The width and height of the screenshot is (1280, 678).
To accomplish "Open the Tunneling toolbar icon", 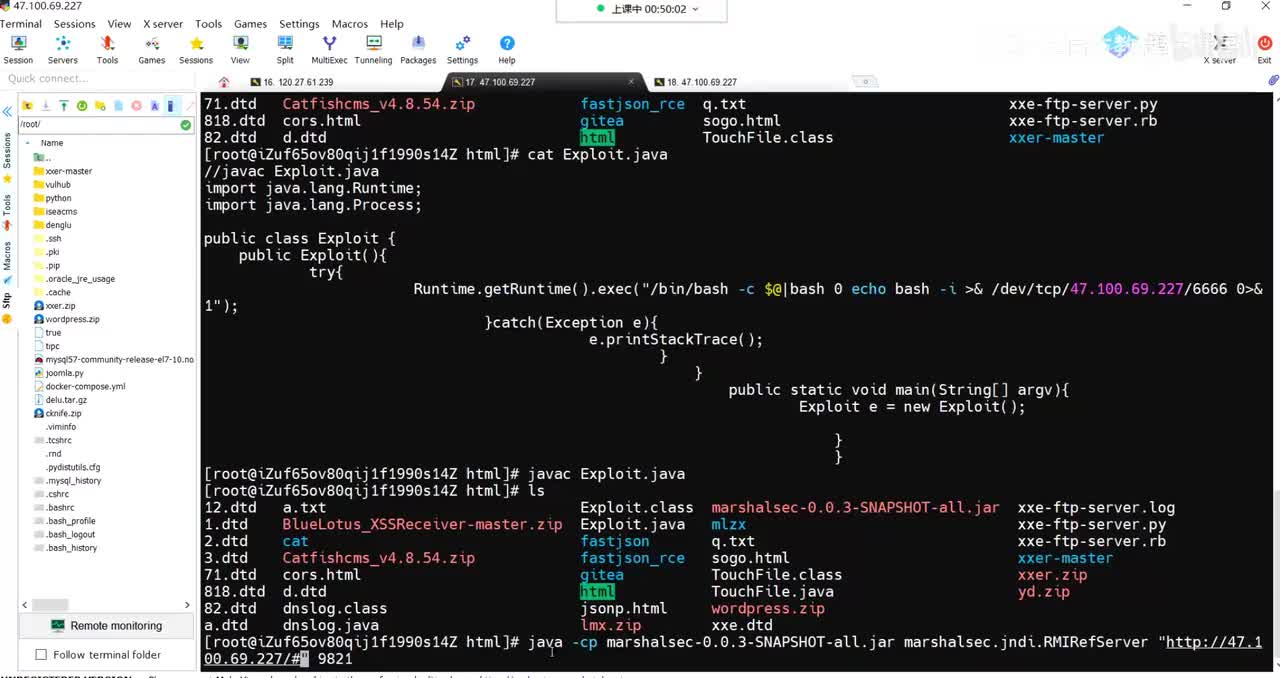I will pos(373,49).
